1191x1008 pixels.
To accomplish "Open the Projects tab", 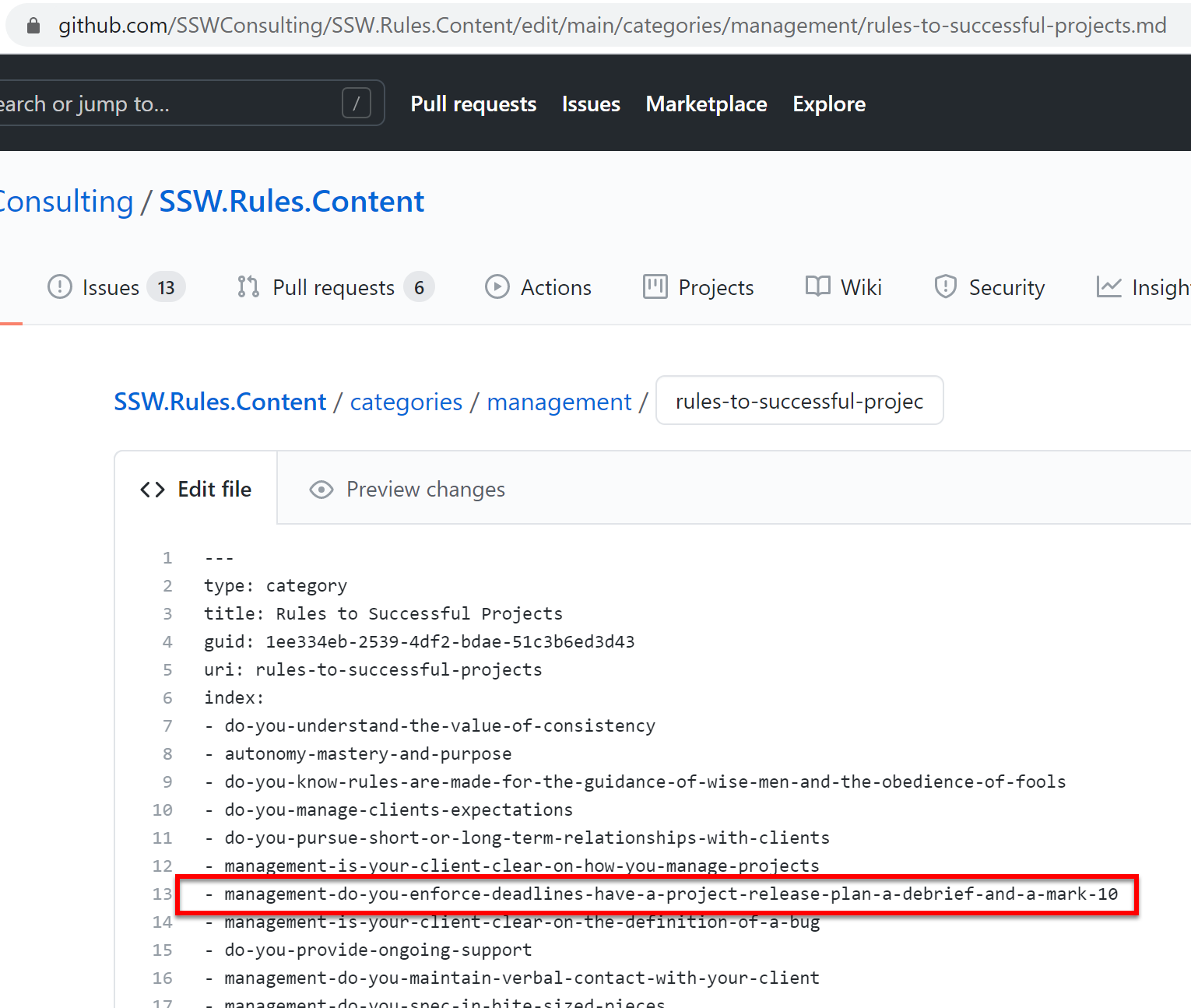I will [699, 287].
